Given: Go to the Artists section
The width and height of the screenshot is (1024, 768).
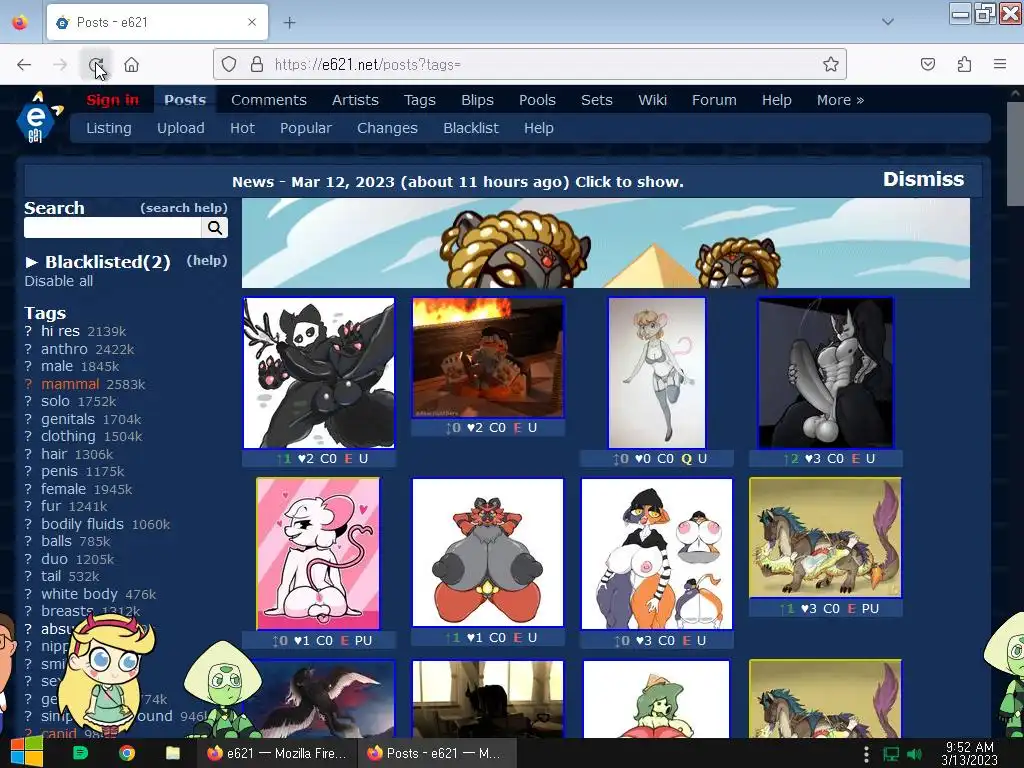Looking at the screenshot, I should pyautogui.click(x=355, y=100).
